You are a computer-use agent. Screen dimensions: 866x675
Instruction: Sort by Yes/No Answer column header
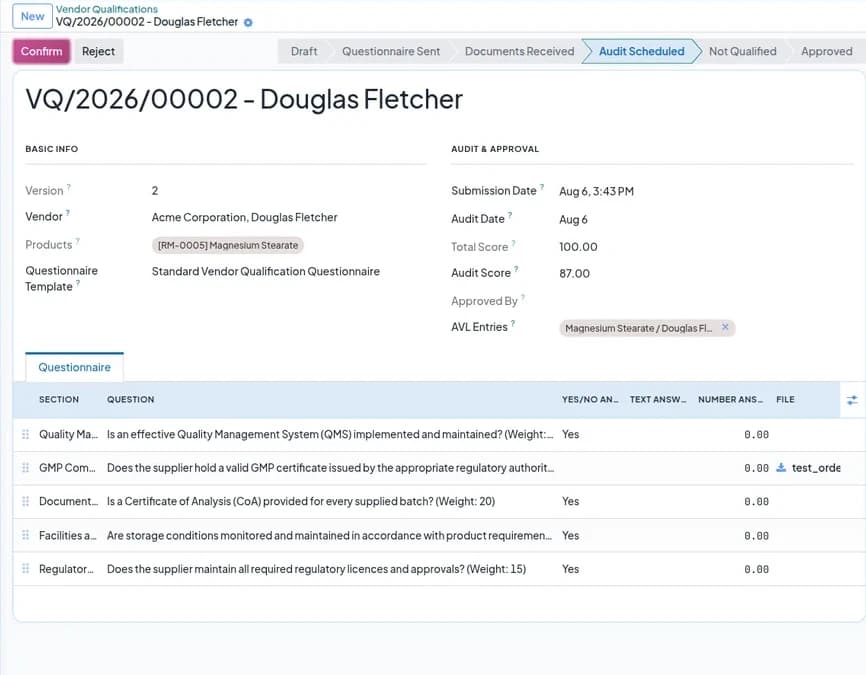[x=590, y=399]
